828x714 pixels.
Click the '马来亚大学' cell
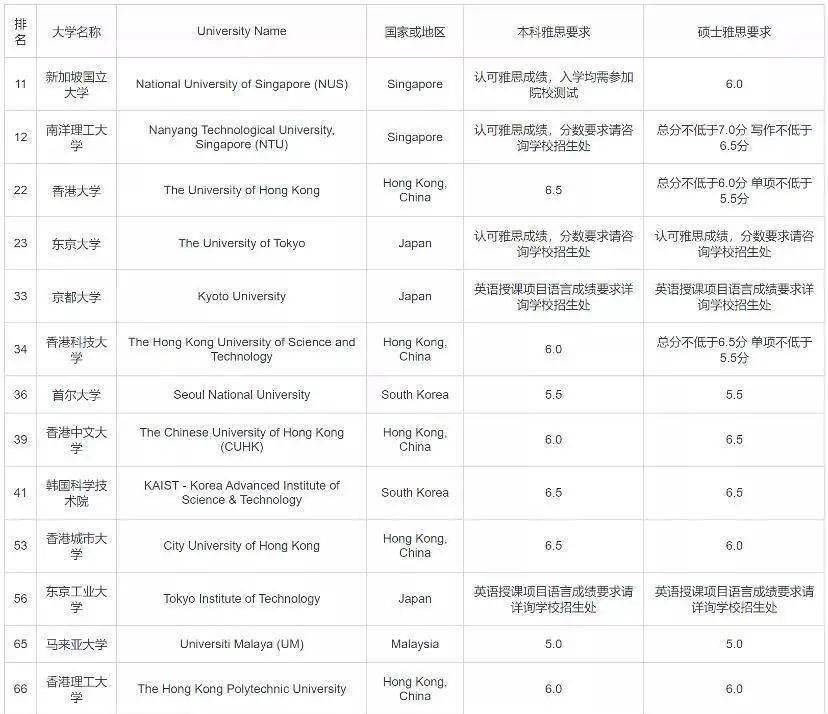click(76, 644)
